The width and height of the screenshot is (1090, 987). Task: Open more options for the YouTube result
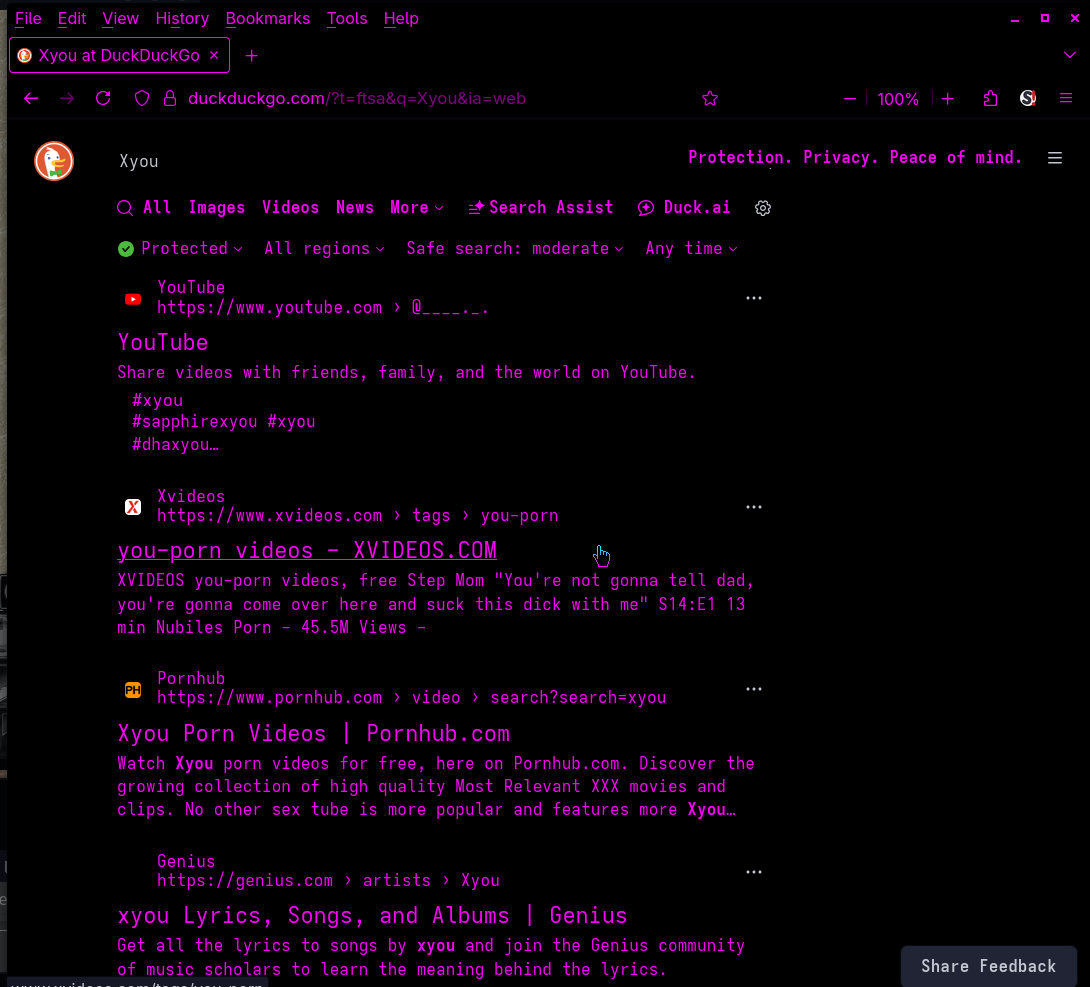pos(754,298)
